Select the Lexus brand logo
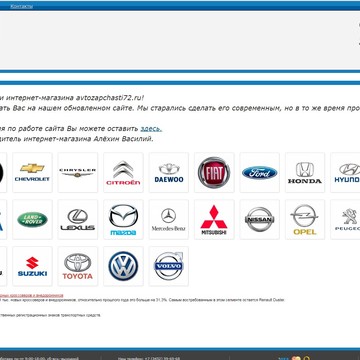 [x=78, y=219]
